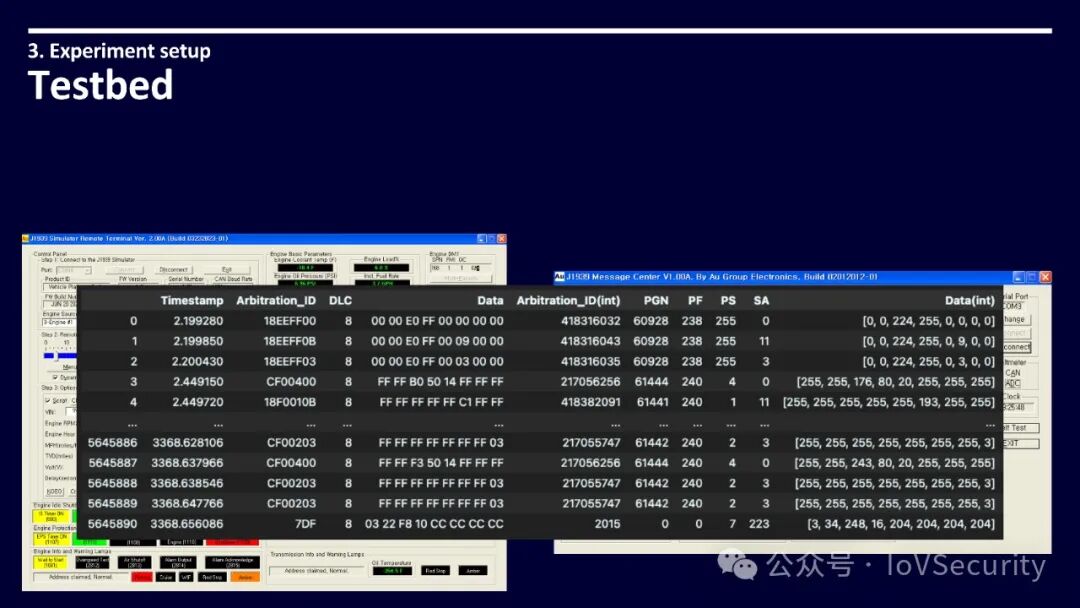This screenshot has height=608, width=1080.
Task: Click the Arbitration_ID(int) column header
Action: [x=568, y=300]
